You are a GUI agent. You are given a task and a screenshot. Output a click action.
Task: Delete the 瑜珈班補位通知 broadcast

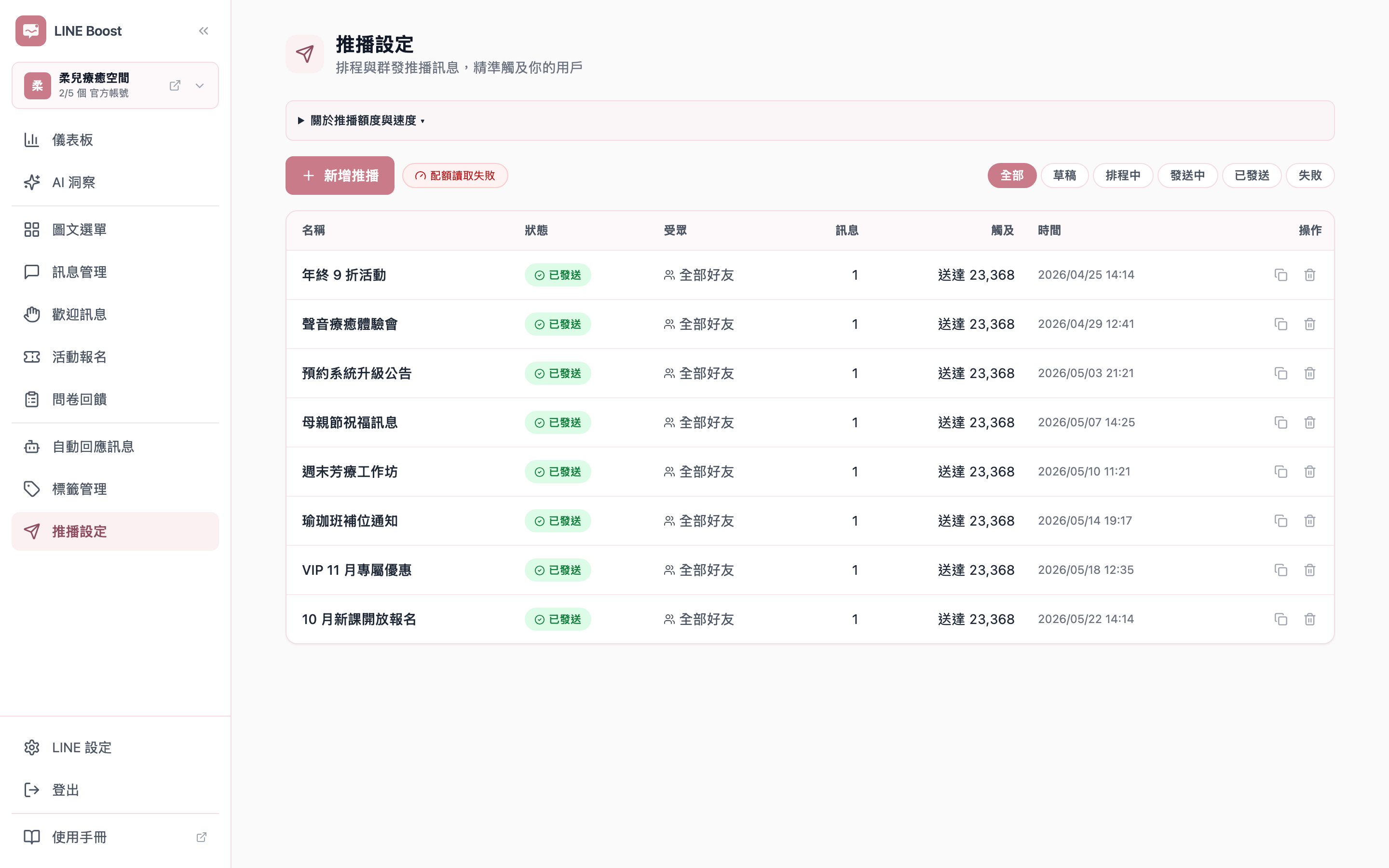(x=1310, y=521)
